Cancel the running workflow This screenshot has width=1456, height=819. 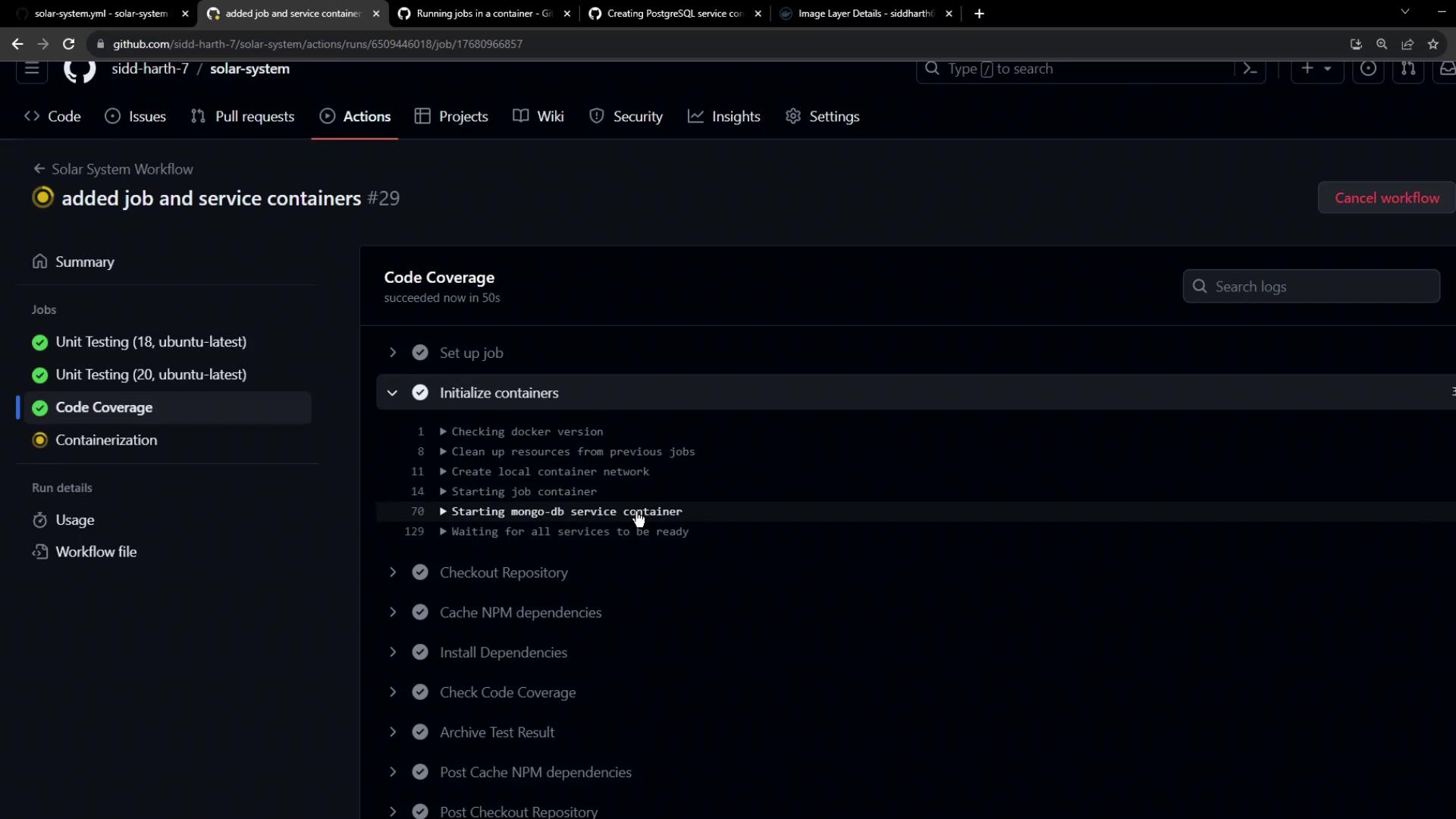click(1386, 198)
